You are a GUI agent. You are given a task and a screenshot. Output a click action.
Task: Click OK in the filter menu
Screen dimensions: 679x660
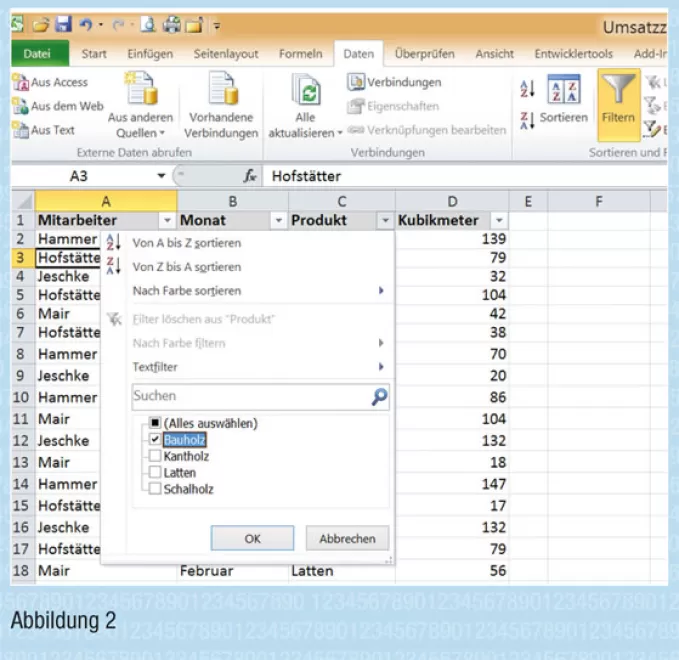(x=252, y=538)
